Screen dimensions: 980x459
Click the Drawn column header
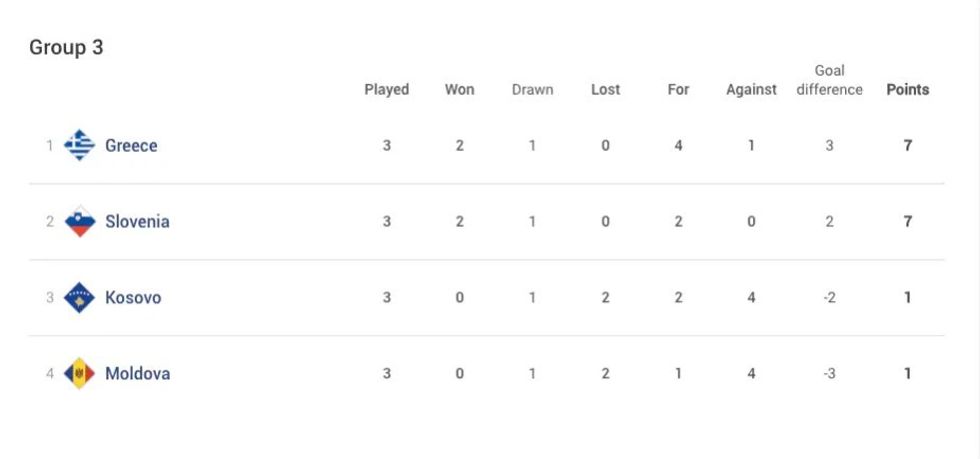tap(532, 90)
